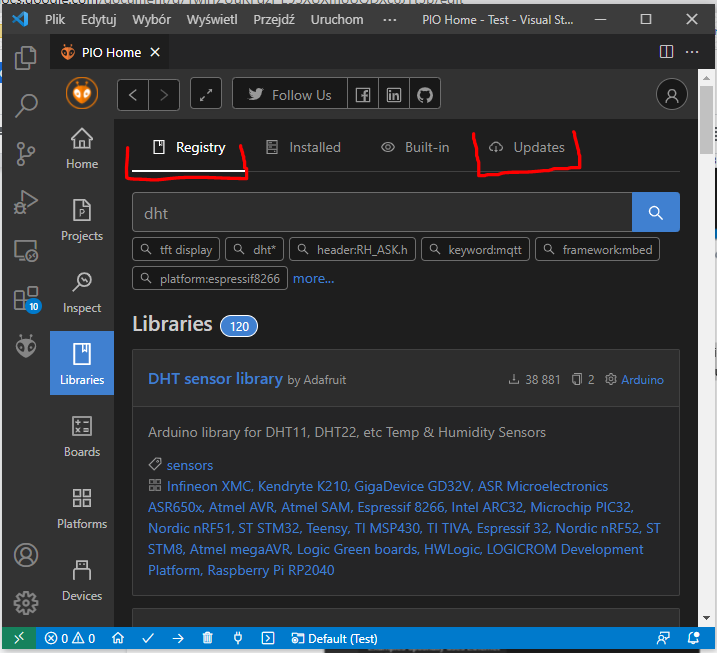717x653 pixels.
Task: Click the library search field containing dht
Action: click(382, 212)
